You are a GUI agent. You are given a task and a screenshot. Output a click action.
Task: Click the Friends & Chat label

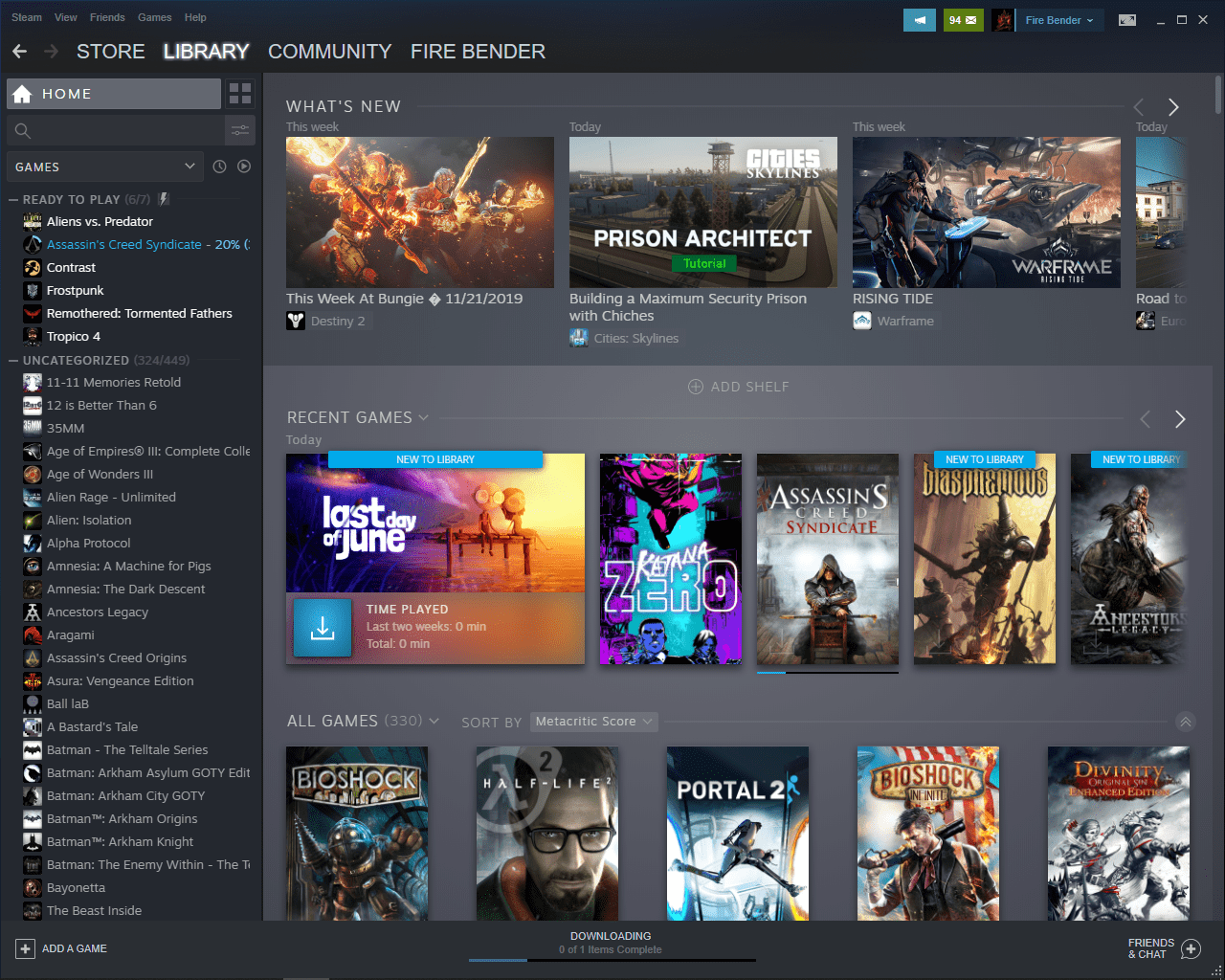click(x=1151, y=948)
